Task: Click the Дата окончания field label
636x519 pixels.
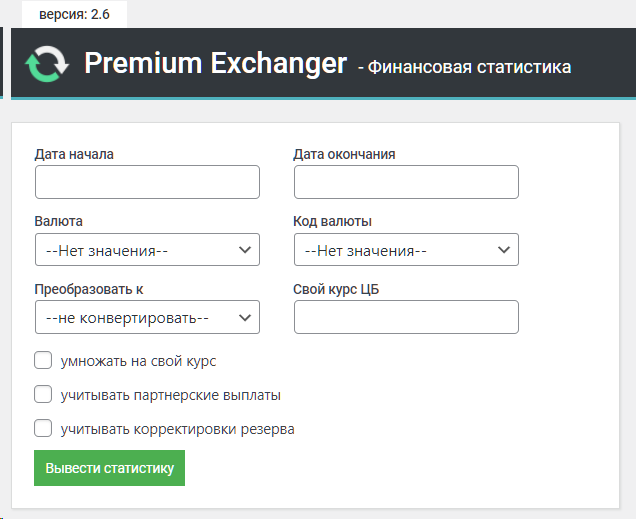Action: coord(344,154)
